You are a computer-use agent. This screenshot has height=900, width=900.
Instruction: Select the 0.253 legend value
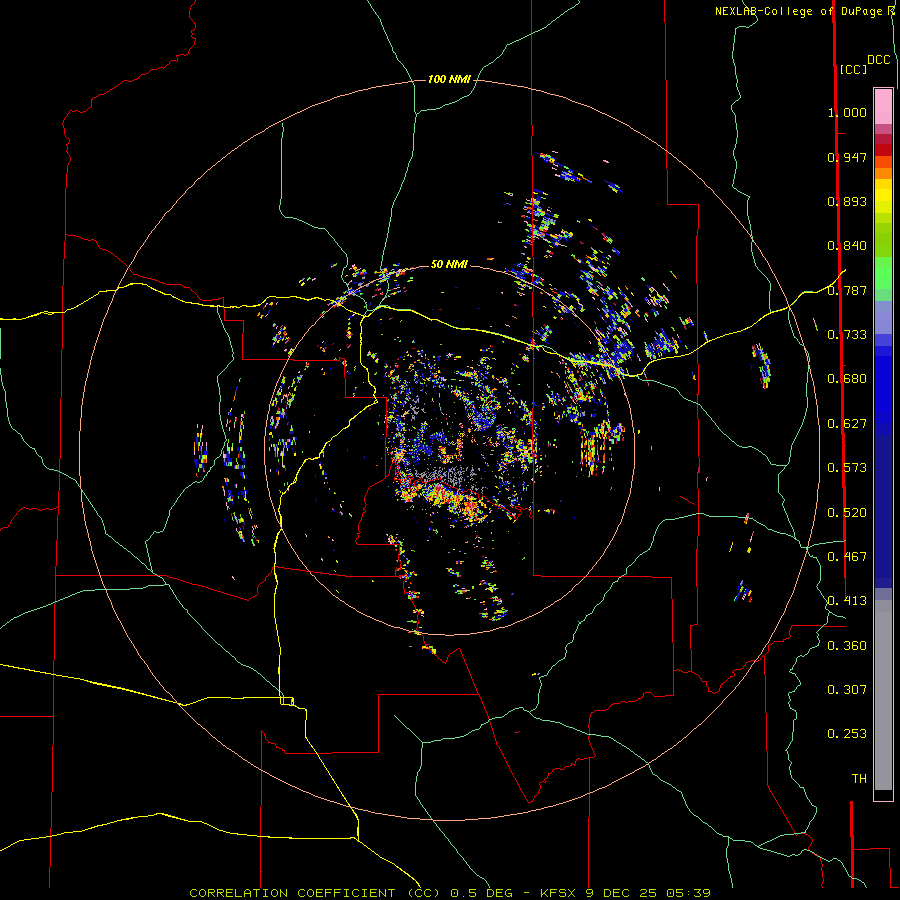click(x=847, y=734)
